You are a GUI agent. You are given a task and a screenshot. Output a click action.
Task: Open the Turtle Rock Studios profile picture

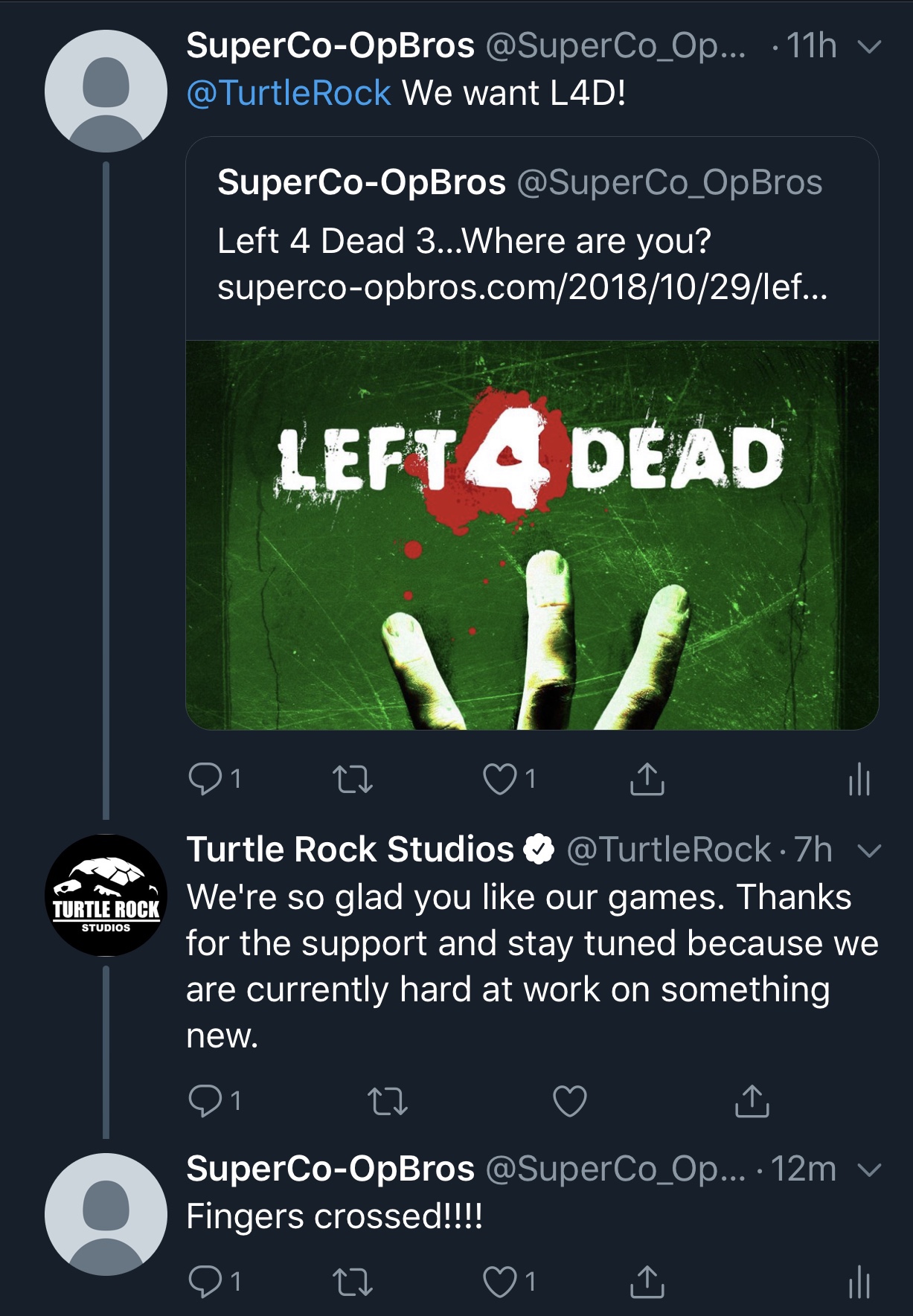pos(106,895)
